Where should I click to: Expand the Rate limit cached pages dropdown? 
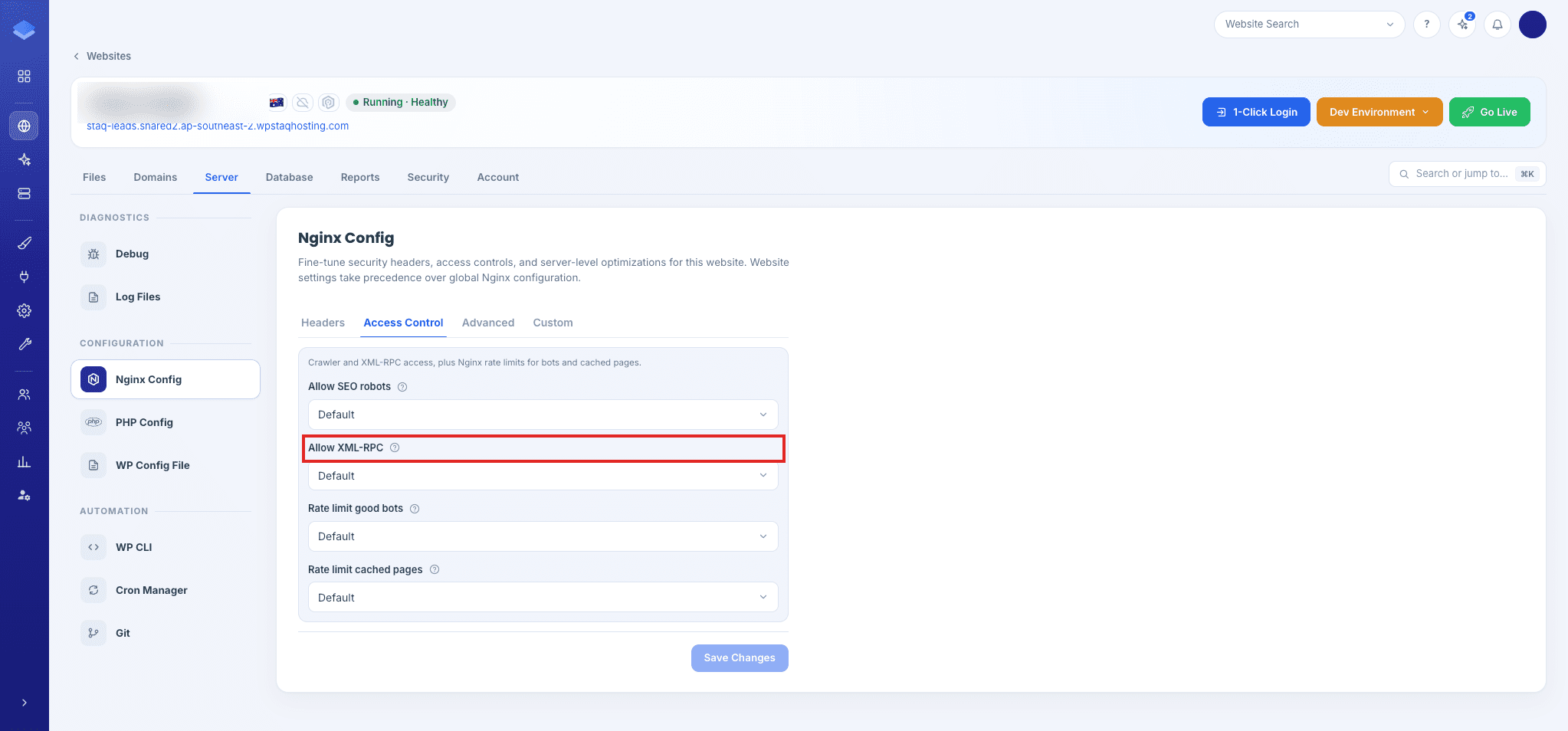pos(543,598)
